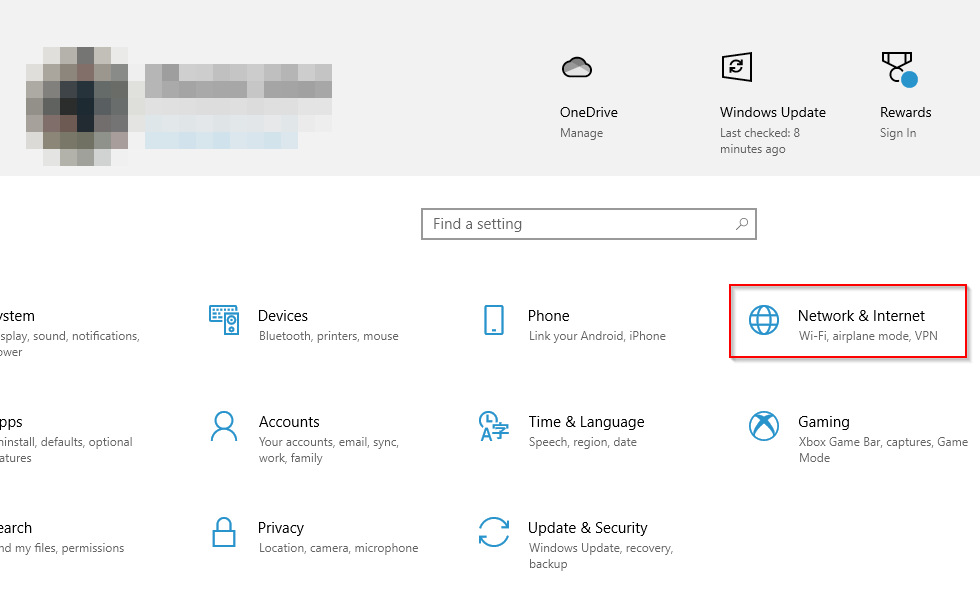980x600 pixels.
Task: Click the Phone settings icon
Action: (x=493, y=320)
